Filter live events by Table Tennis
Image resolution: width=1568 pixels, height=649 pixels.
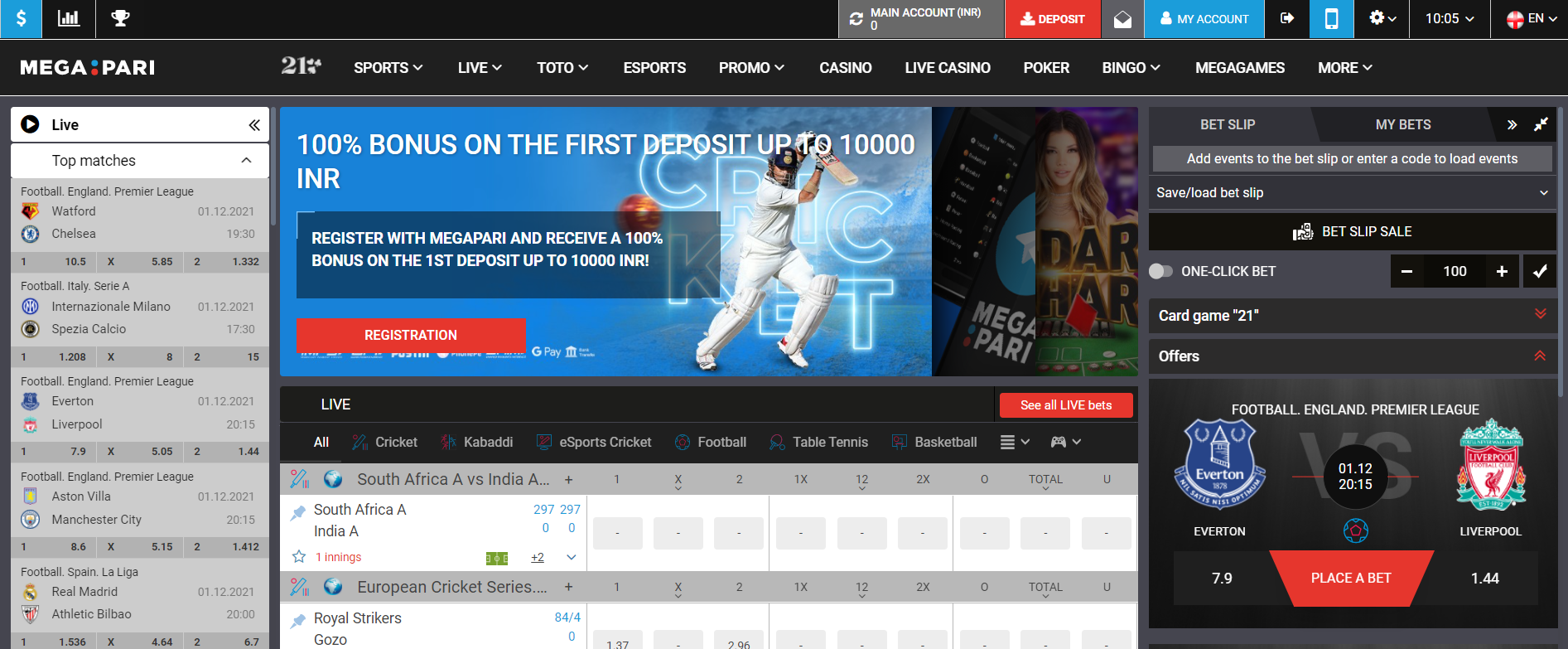pyautogui.click(x=818, y=443)
